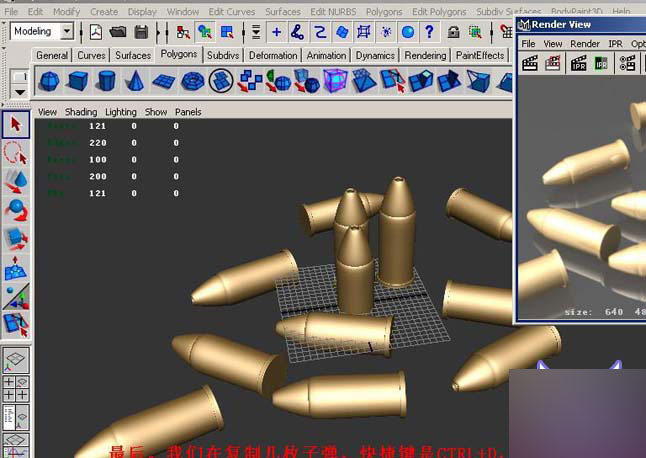Click the blue sphere render mask icon
This screenshot has height=458, width=646.
(408, 32)
